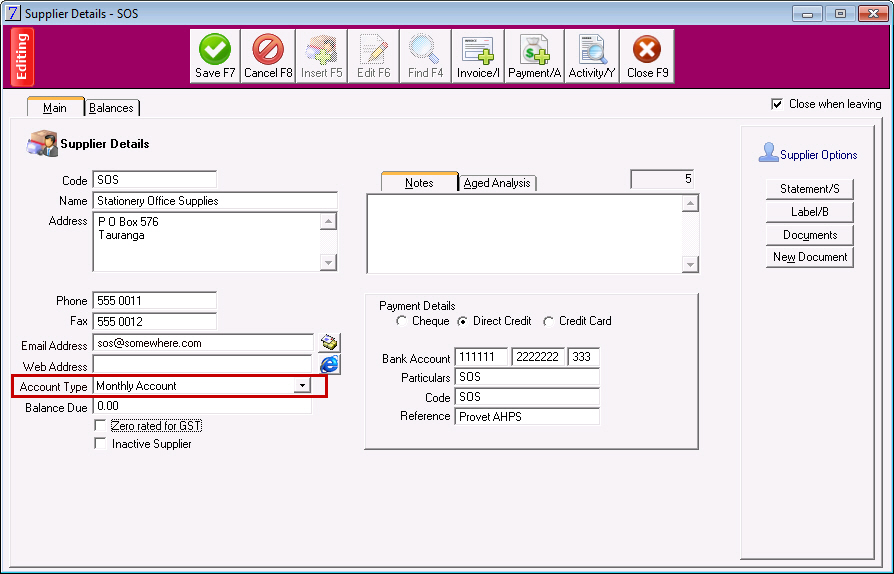This screenshot has height=574, width=894.
Task: Click Bank Account field 2222222
Action: click(x=538, y=357)
